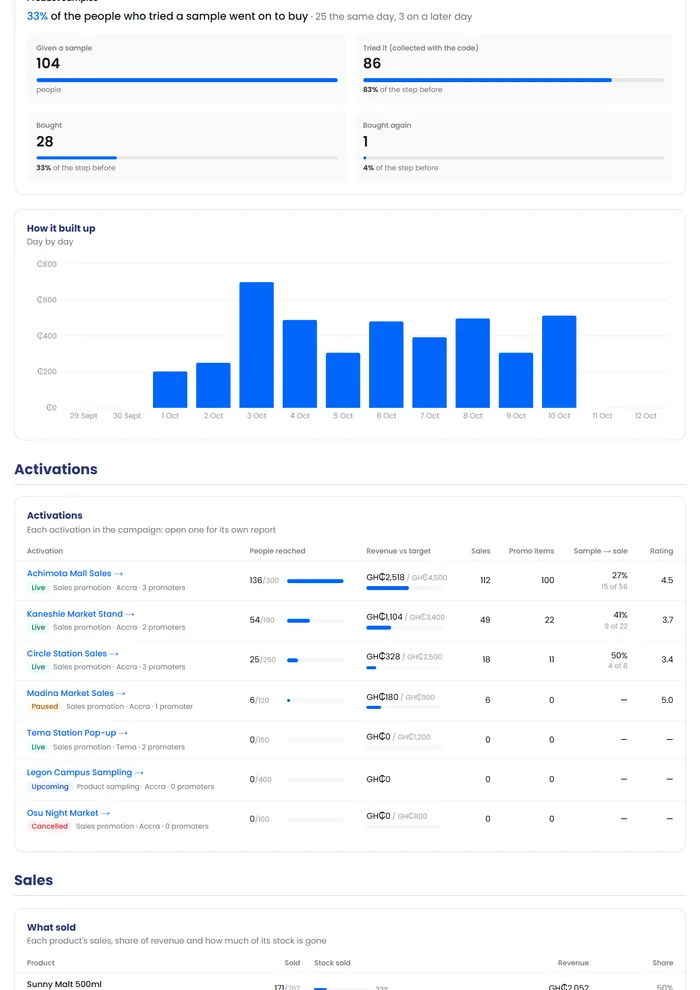The width and height of the screenshot is (700, 990).
Task: Click the '112' sales count for Achimota
Action: (485, 580)
